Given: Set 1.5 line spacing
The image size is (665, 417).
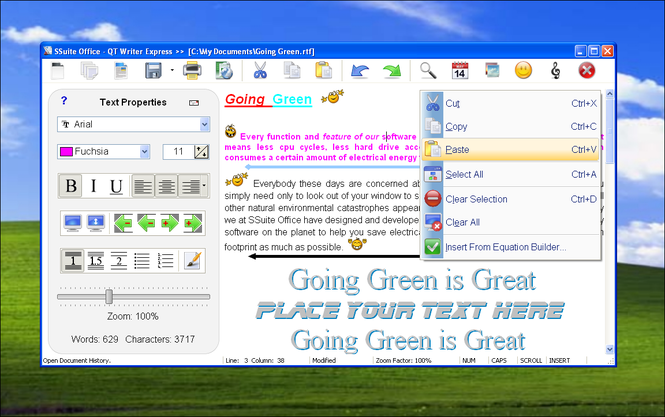Looking at the screenshot, I should coord(96,260).
